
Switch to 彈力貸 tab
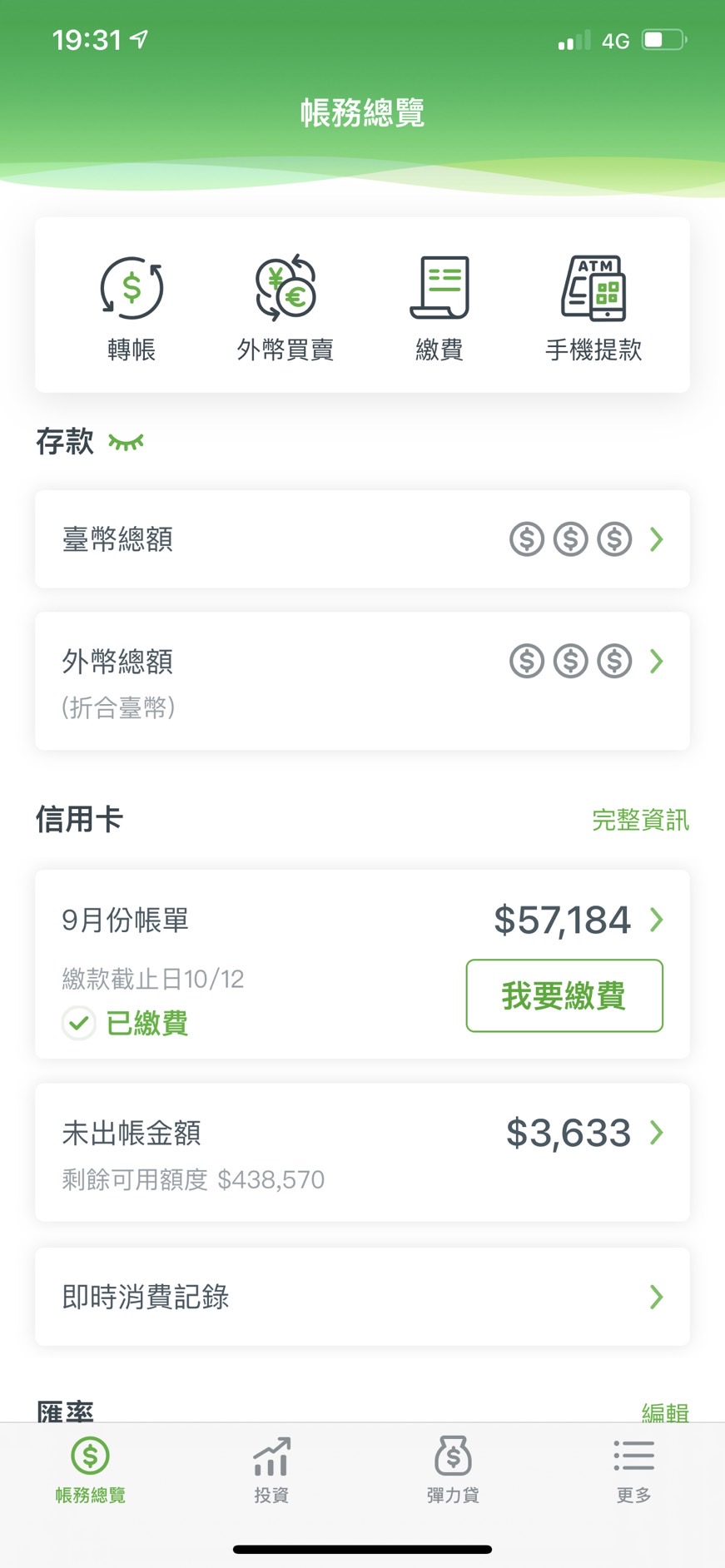tap(453, 1471)
